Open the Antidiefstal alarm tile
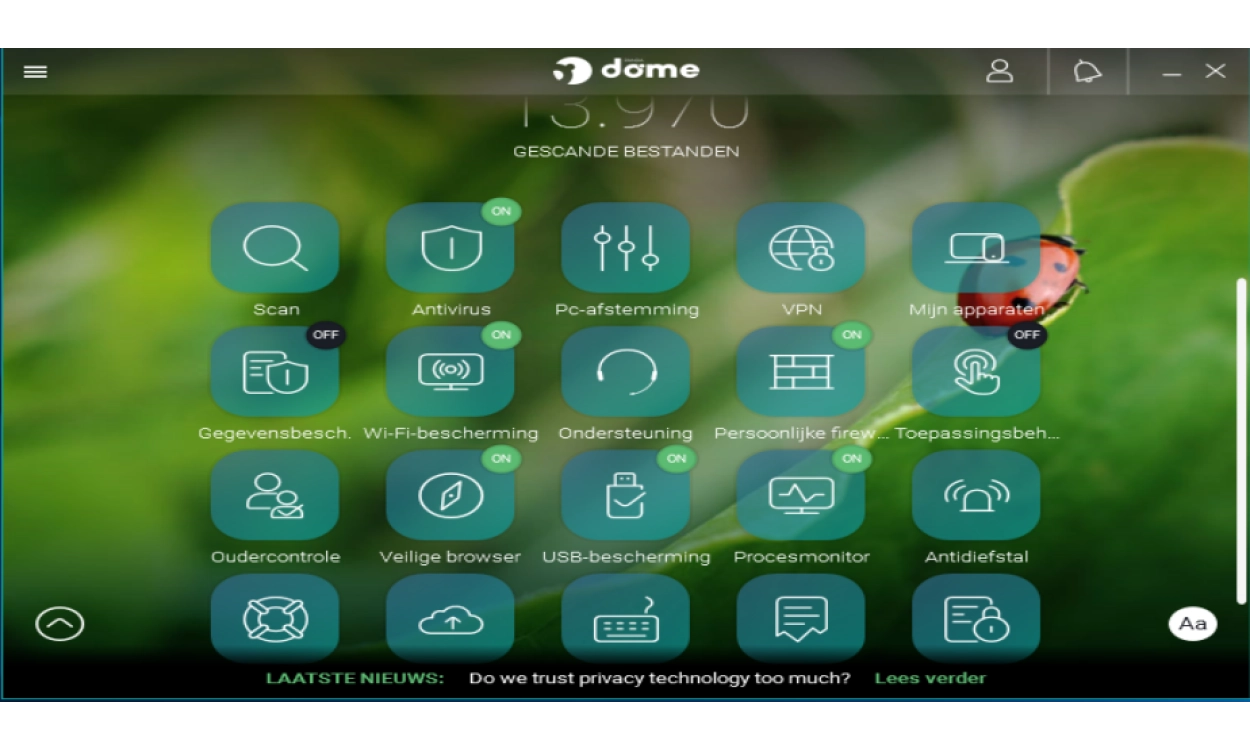The width and height of the screenshot is (1250, 750). 976,496
